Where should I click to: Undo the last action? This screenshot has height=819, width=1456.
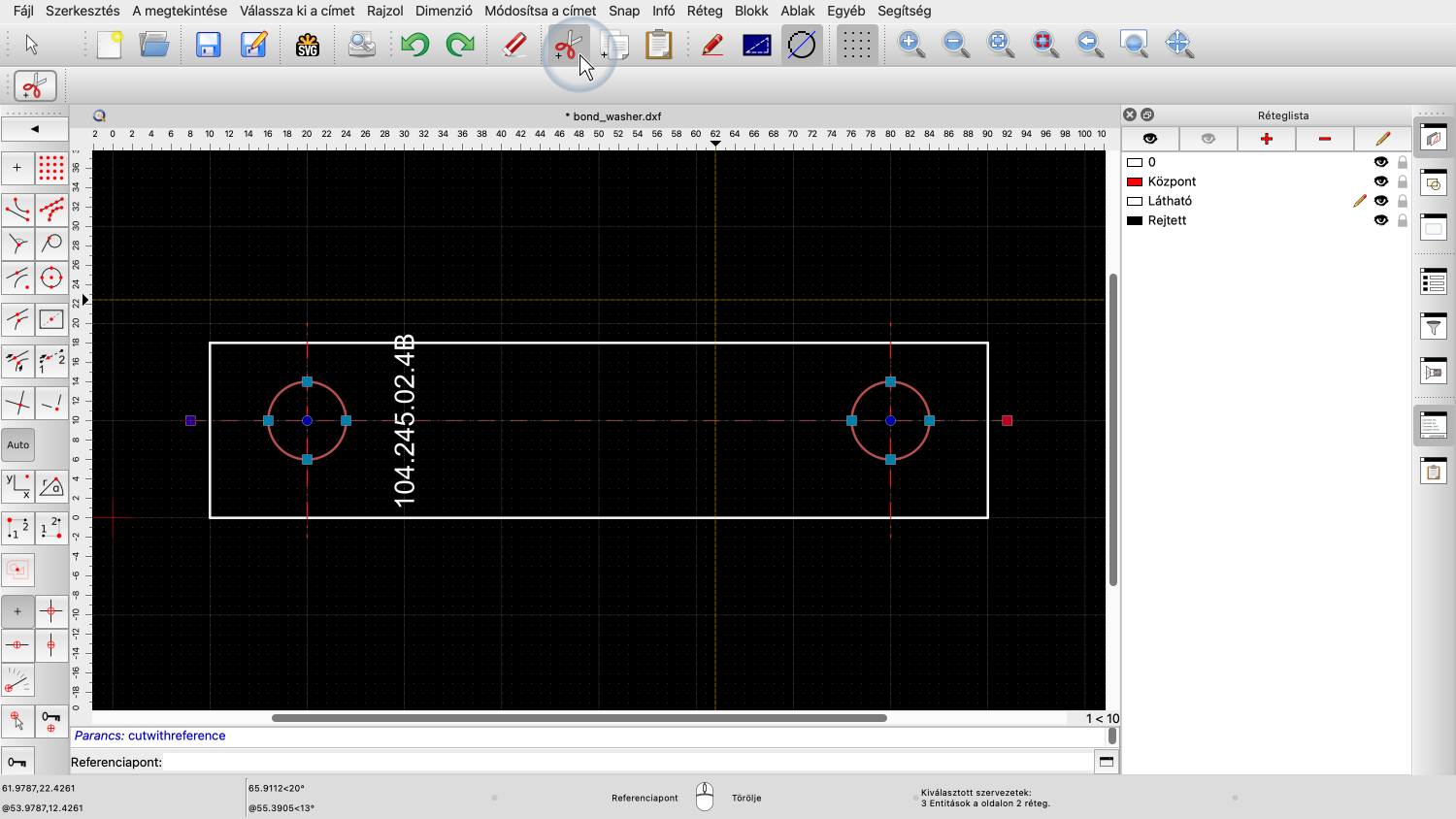[x=415, y=45]
